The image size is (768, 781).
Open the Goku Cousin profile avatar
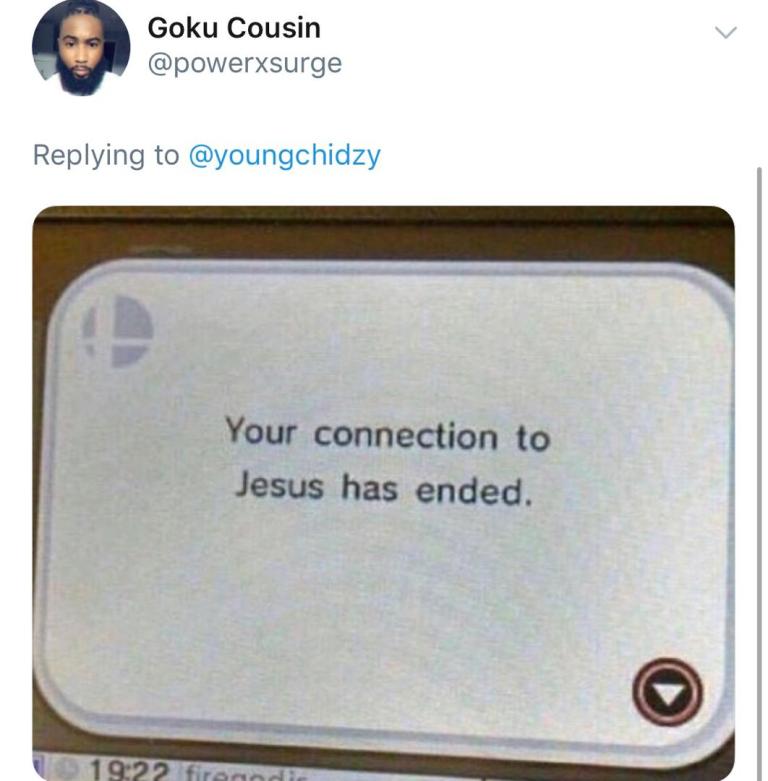tap(81, 46)
